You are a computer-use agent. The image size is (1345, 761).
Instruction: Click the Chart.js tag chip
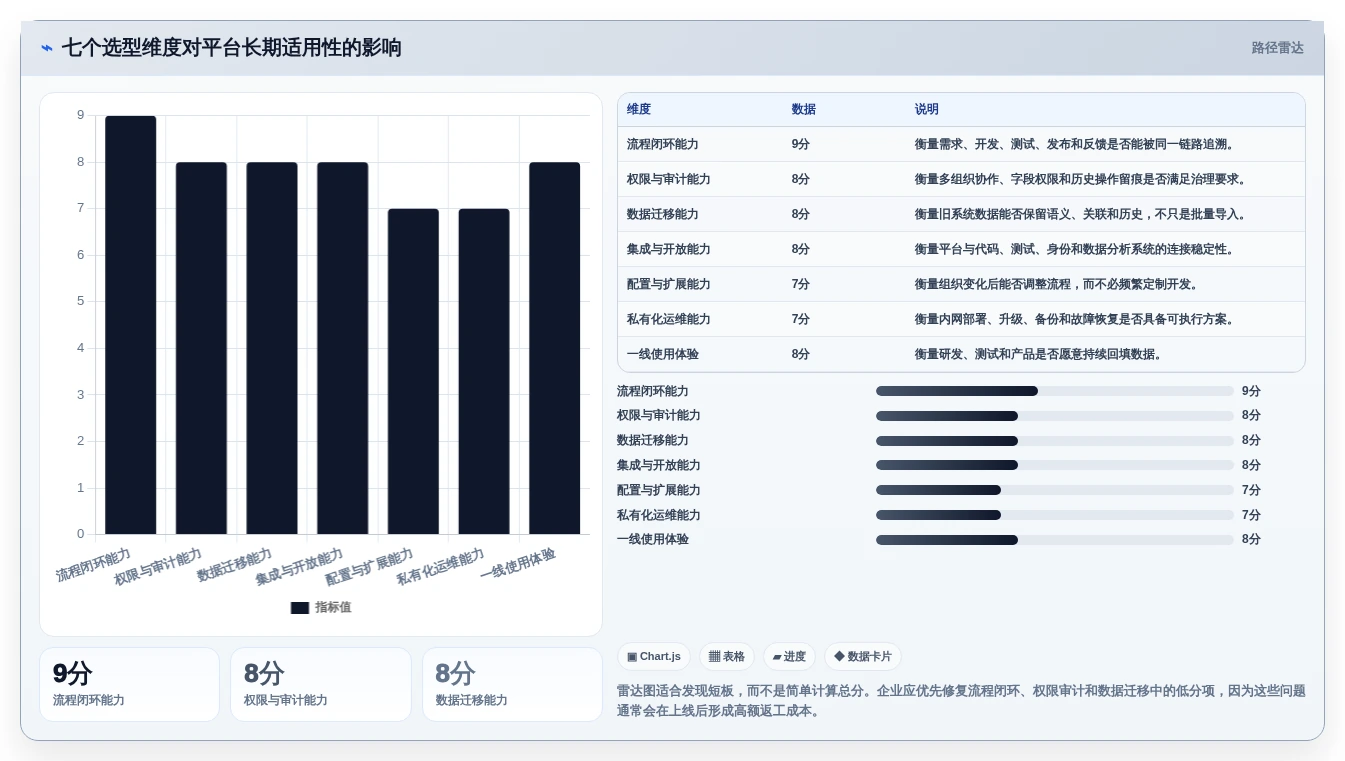click(654, 657)
